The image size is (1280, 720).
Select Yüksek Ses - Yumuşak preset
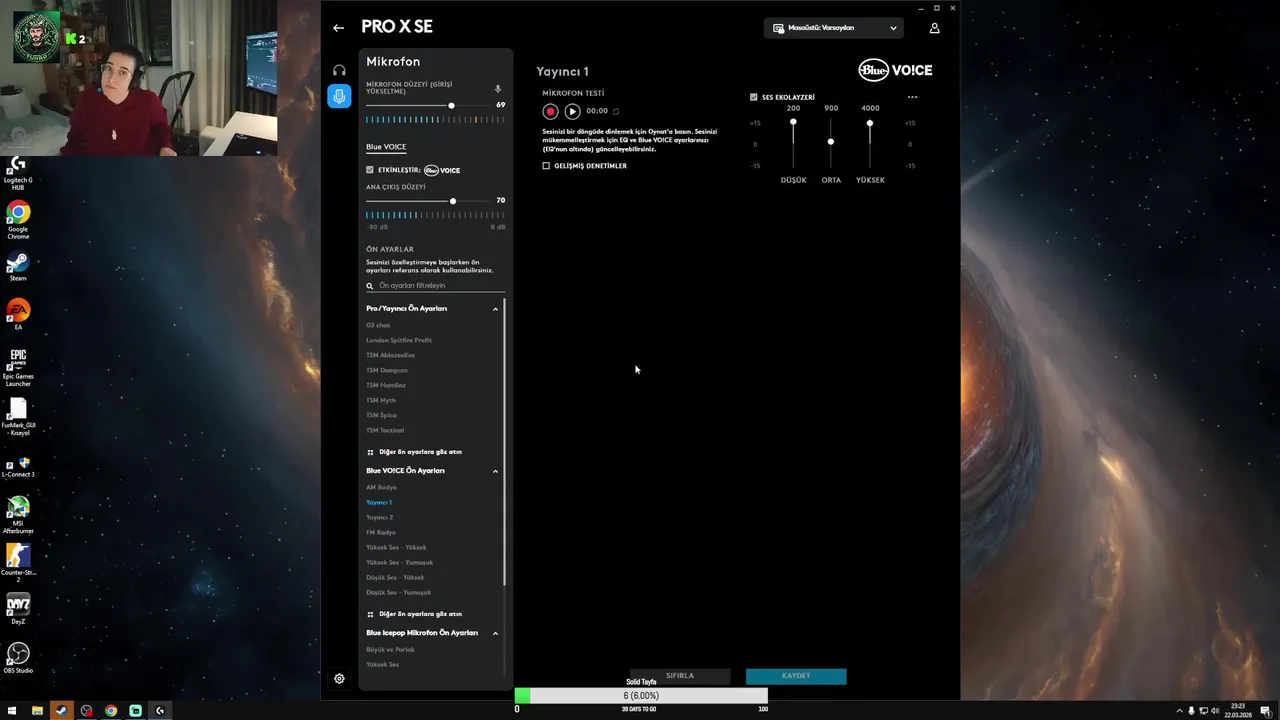[399, 562]
